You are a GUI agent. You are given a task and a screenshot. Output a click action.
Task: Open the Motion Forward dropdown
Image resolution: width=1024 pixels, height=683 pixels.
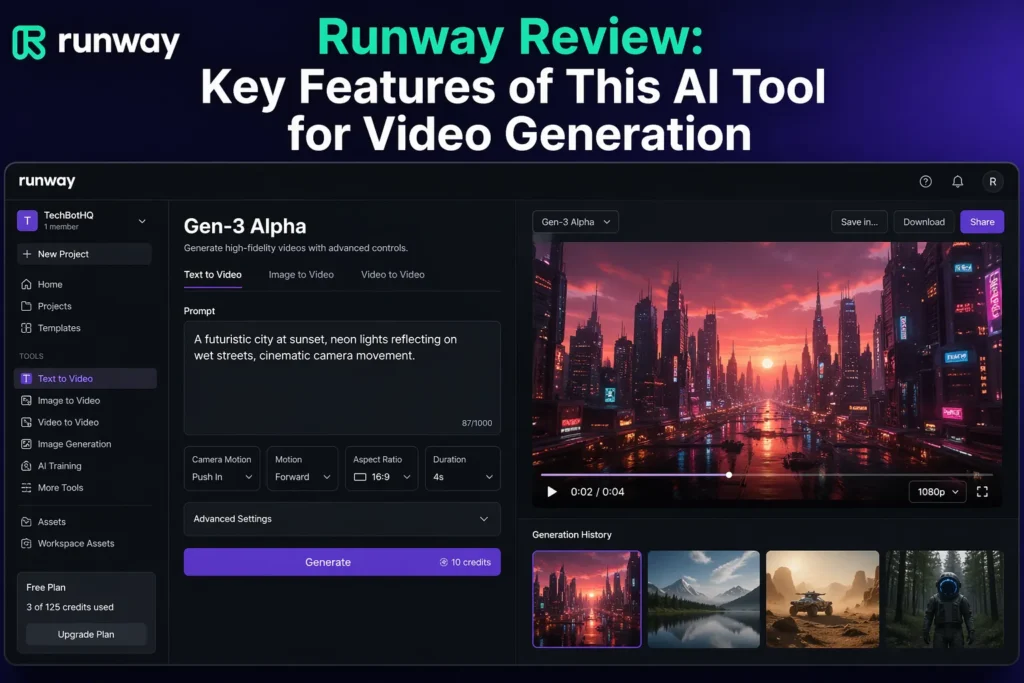click(302, 468)
